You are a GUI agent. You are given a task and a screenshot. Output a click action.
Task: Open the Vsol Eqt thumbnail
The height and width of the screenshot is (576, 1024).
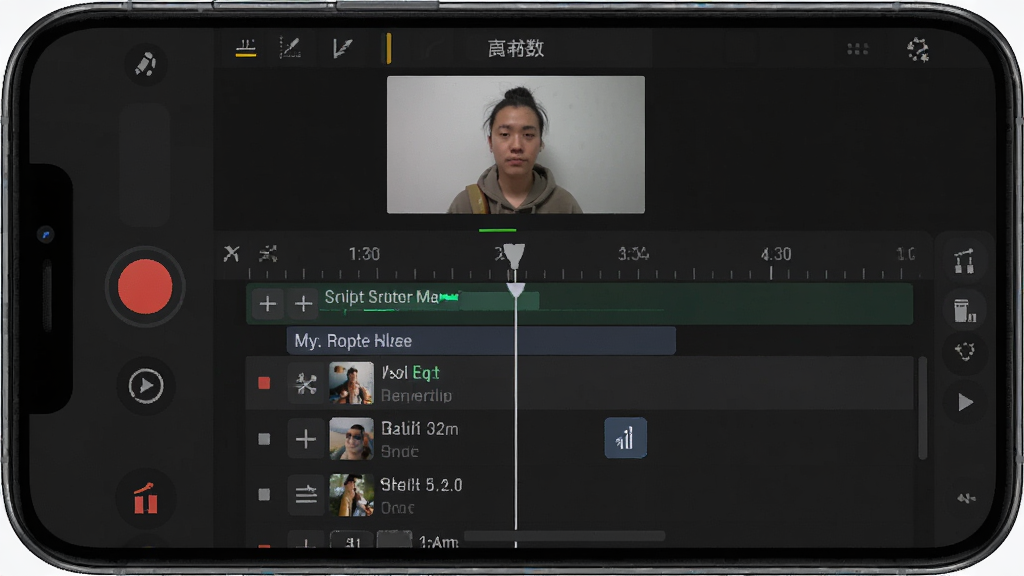351,383
